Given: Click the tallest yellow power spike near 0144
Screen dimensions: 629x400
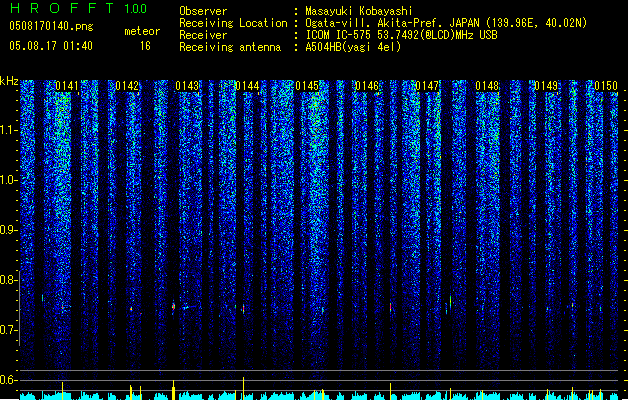Looking at the screenshot, I should coord(243,388).
